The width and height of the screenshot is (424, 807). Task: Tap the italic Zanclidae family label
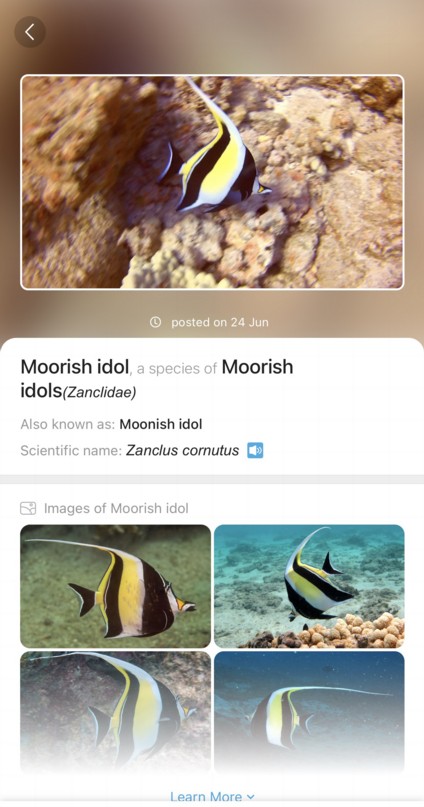(x=99, y=393)
